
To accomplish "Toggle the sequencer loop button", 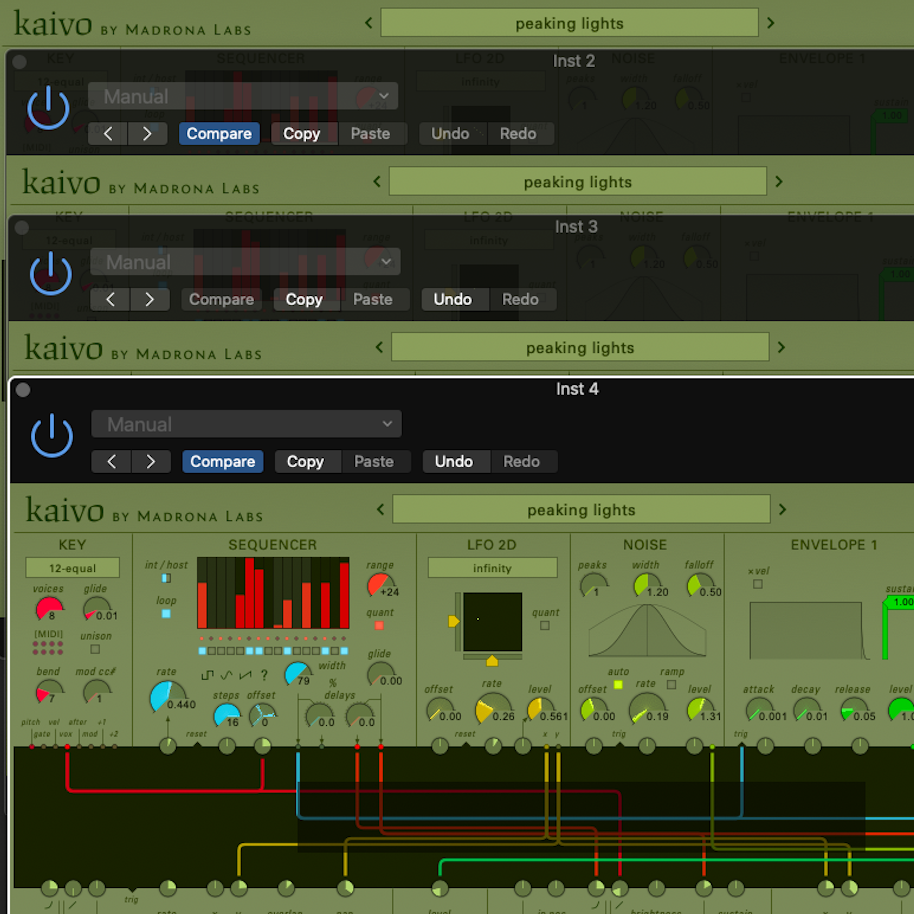I will (x=166, y=614).
